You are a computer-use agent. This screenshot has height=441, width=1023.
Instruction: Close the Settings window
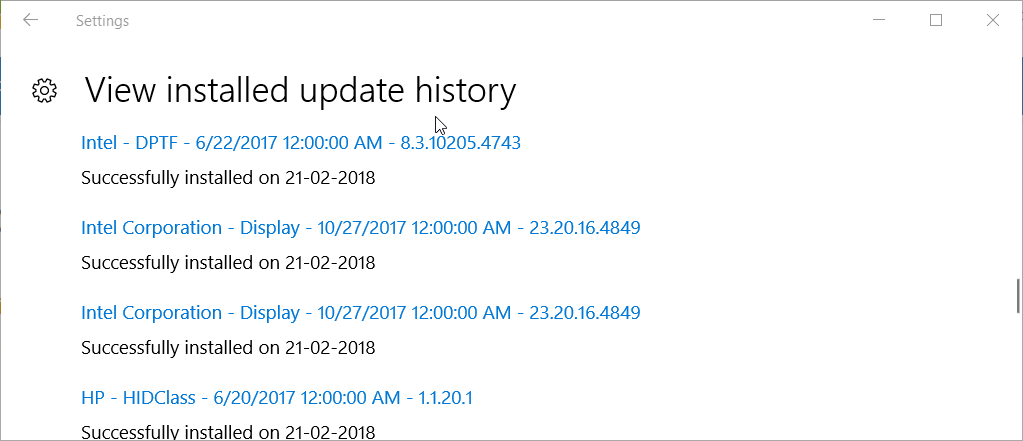pyautogui.click(x=992, y=20)
